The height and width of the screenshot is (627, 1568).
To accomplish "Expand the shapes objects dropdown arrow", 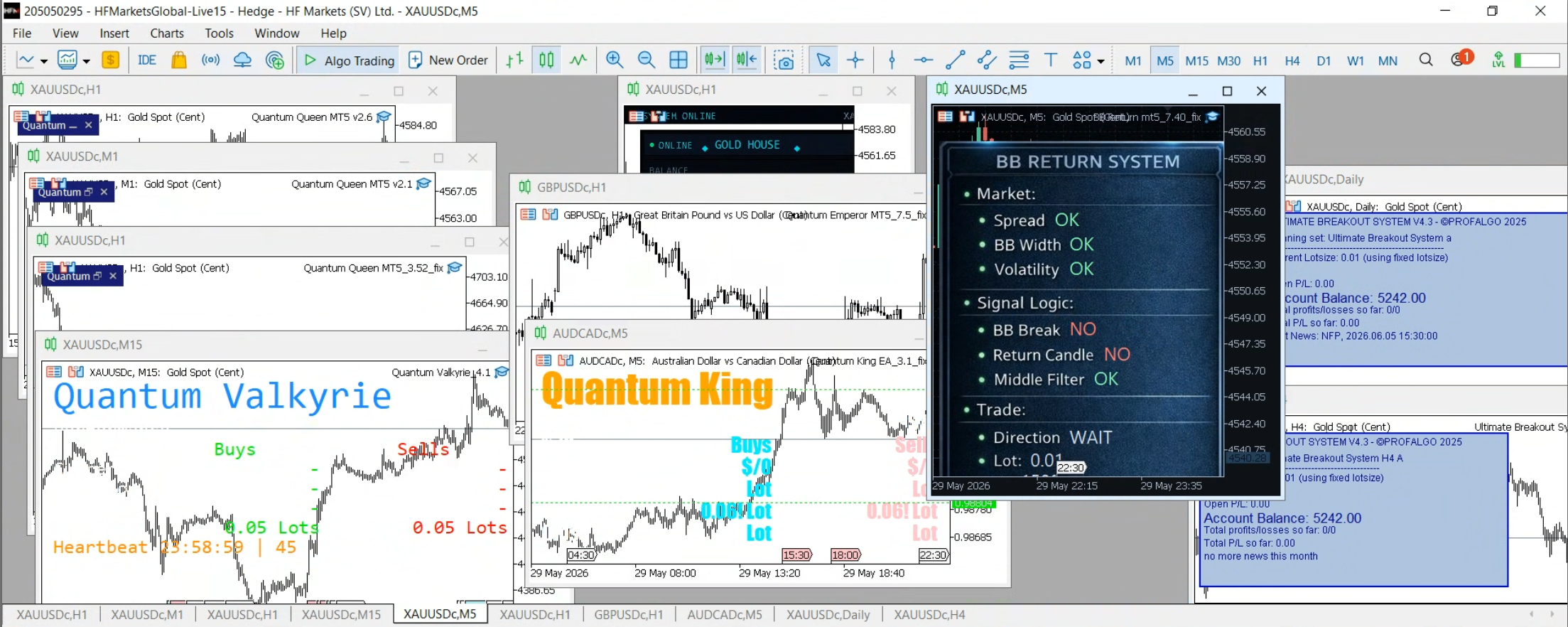I will tap(1101, 61).
